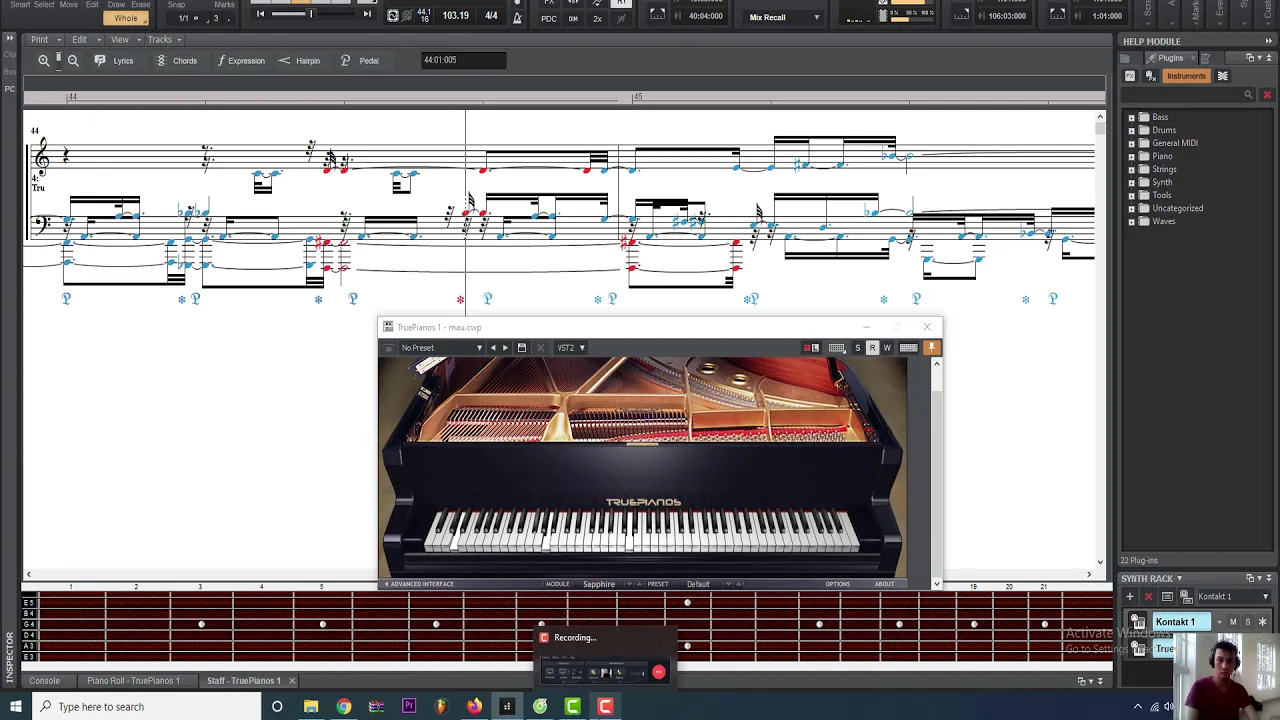Screen dimensions: 1280x720
Task: Show audio FX plugins in browser
Action: click(x=1130, y=76)
